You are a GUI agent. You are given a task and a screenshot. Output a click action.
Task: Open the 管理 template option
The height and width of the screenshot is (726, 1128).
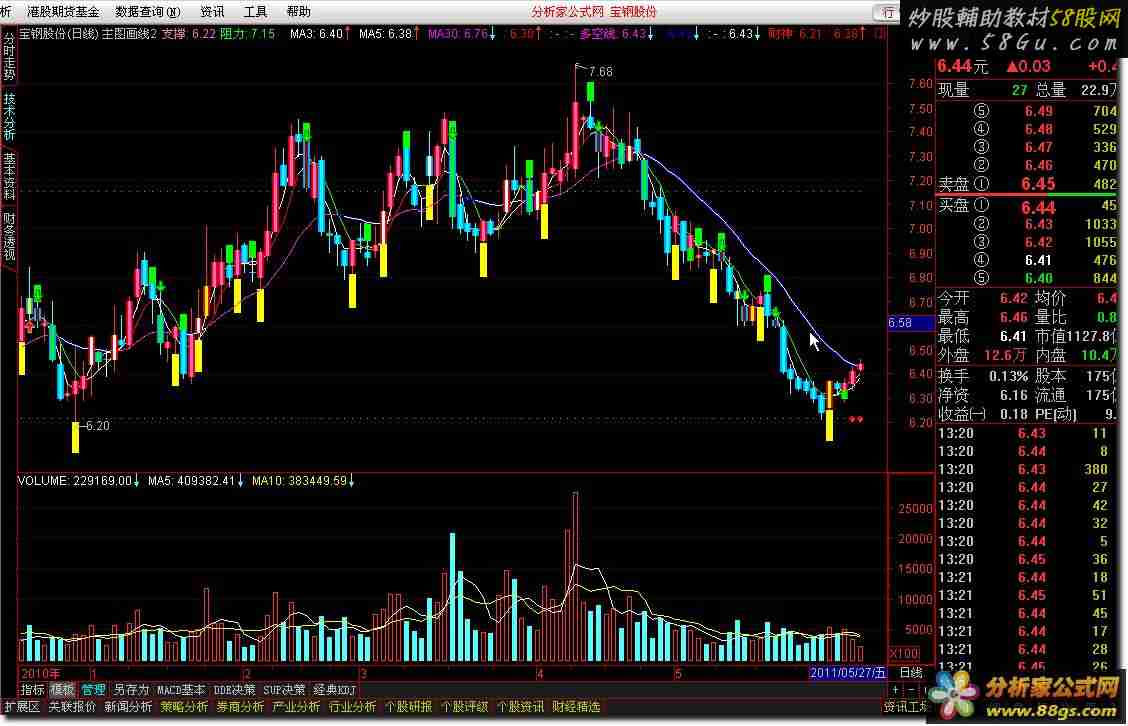coord(93,689)
